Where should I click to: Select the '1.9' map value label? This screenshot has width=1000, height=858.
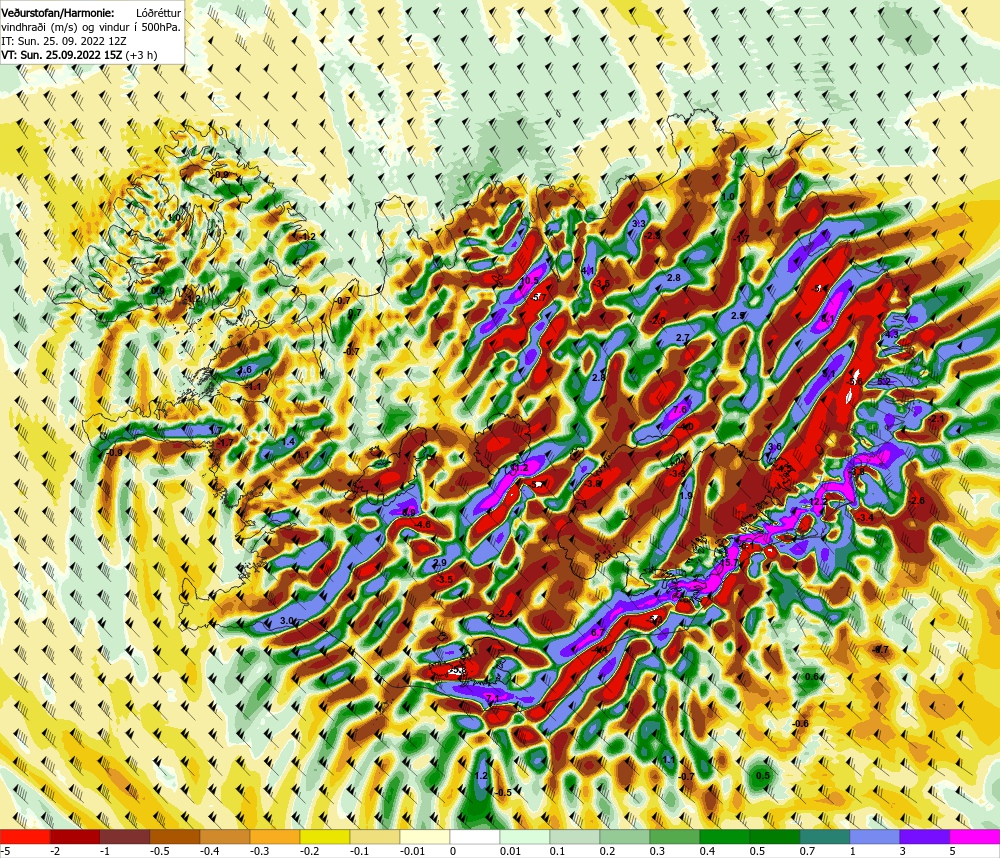pyautogui.click(x=686, y=496)
